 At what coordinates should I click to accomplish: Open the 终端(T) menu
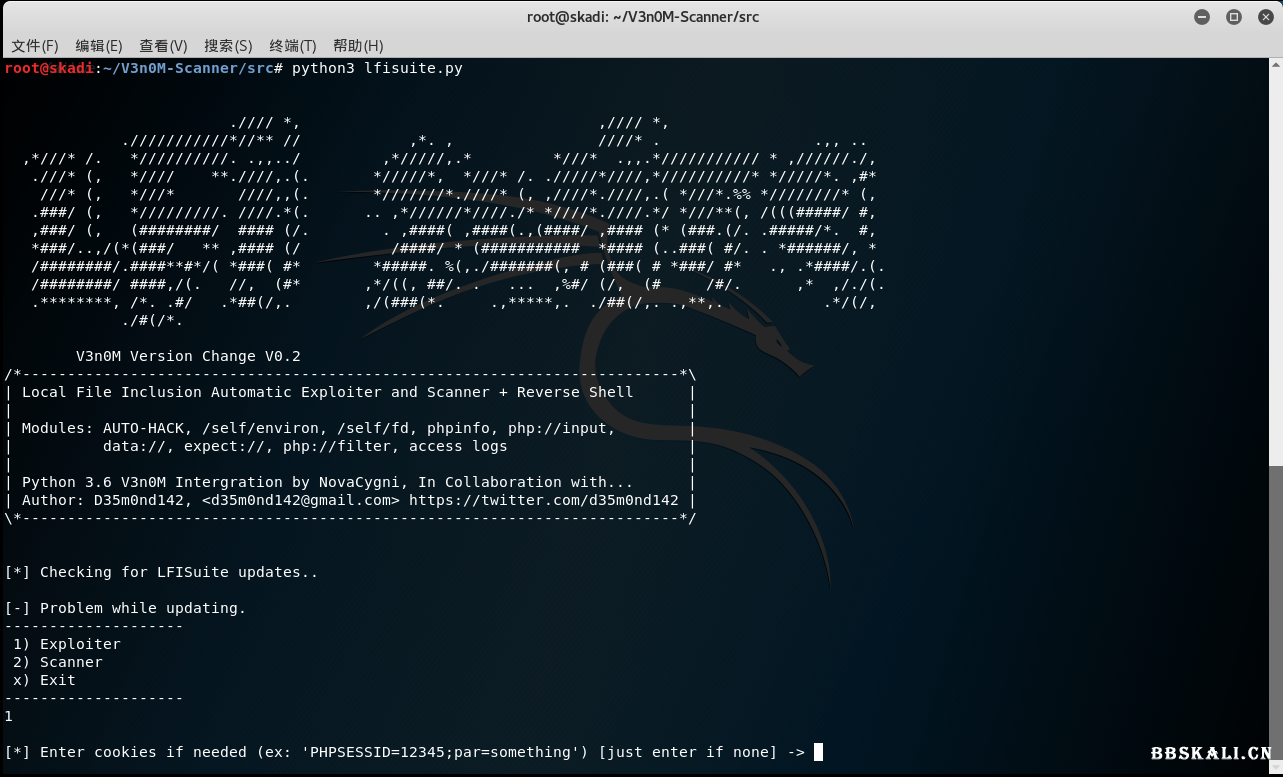(x=291, y=45)
